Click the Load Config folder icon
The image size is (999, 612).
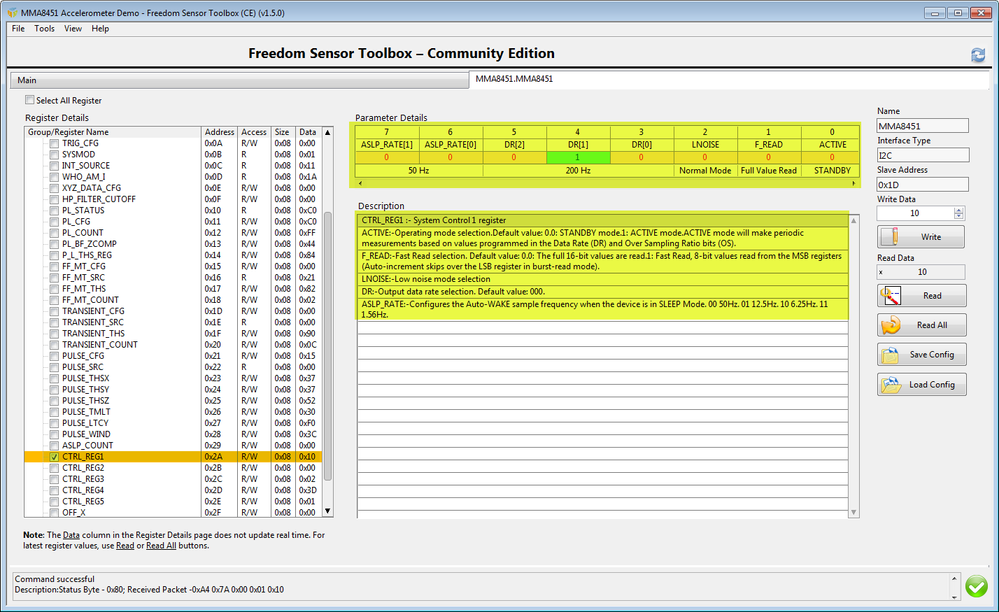[890, 385]
